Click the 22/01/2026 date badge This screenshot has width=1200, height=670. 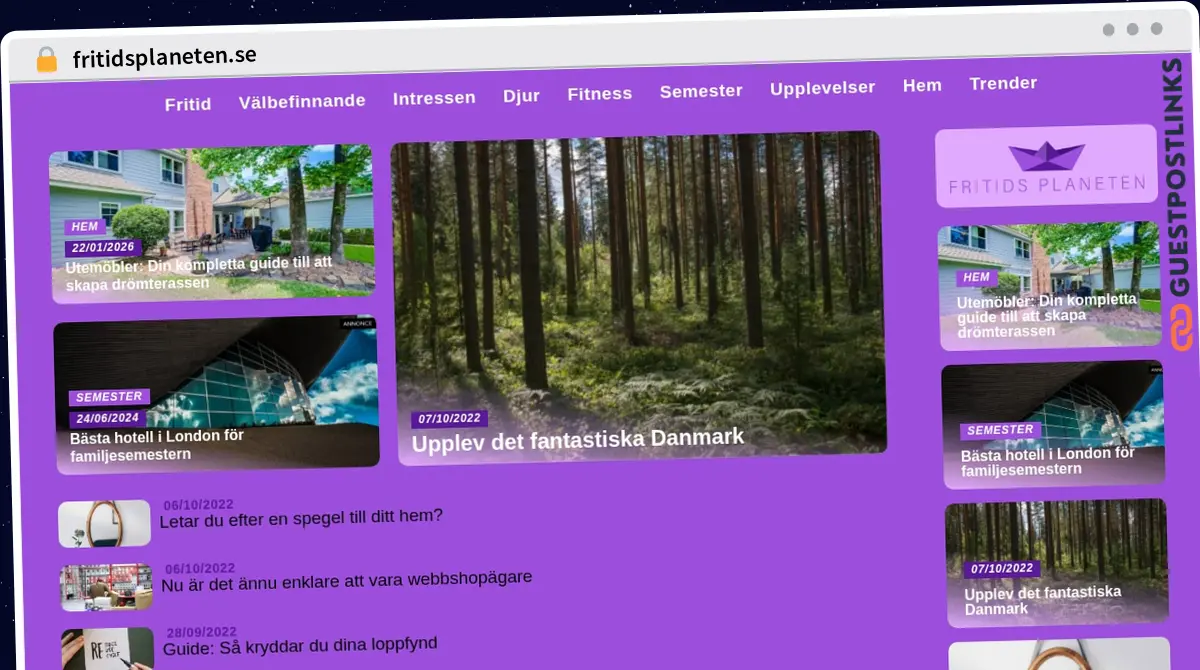click(104, 248)
